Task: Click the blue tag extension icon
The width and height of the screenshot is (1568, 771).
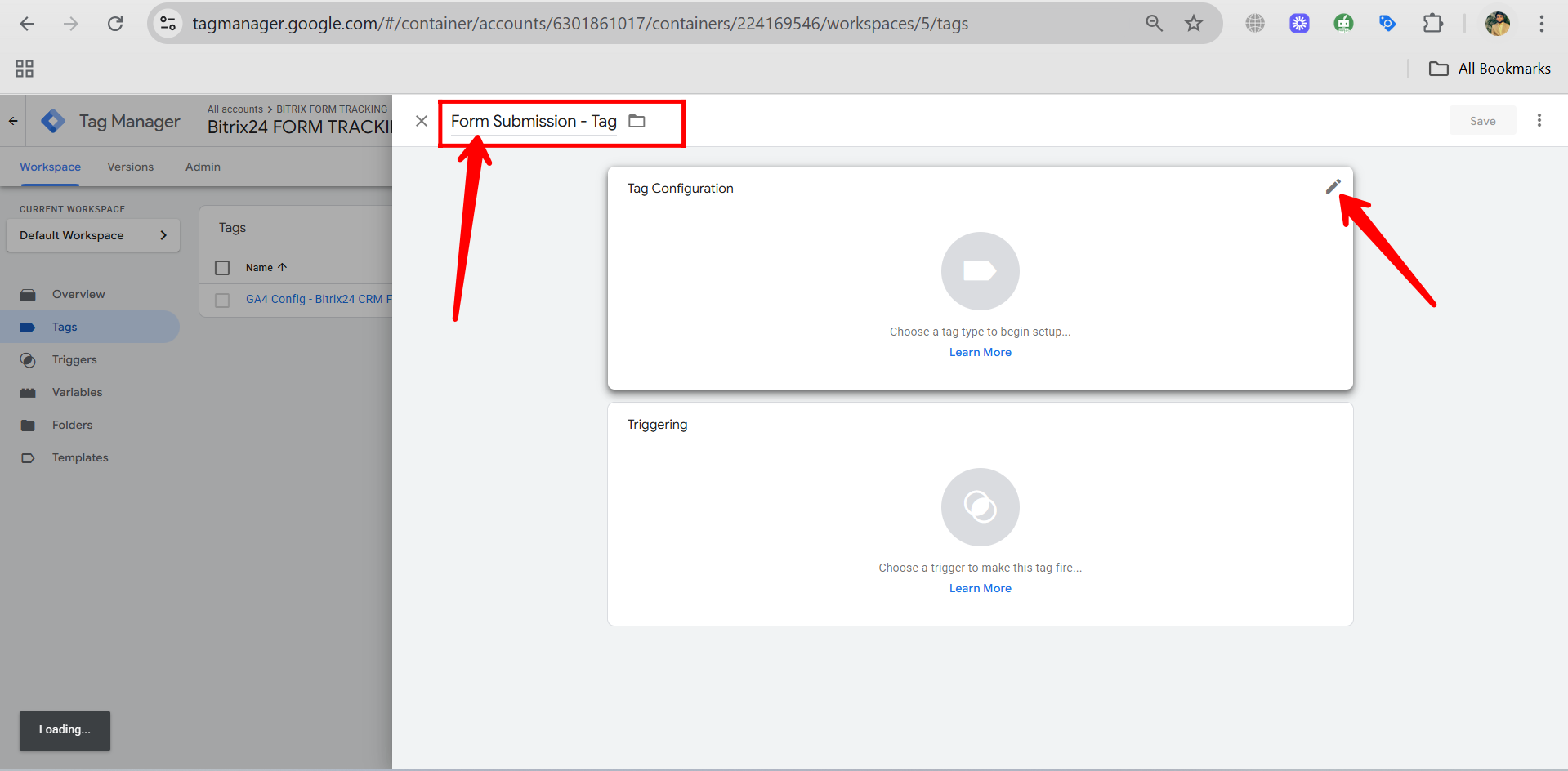Action: [1387, 24]
